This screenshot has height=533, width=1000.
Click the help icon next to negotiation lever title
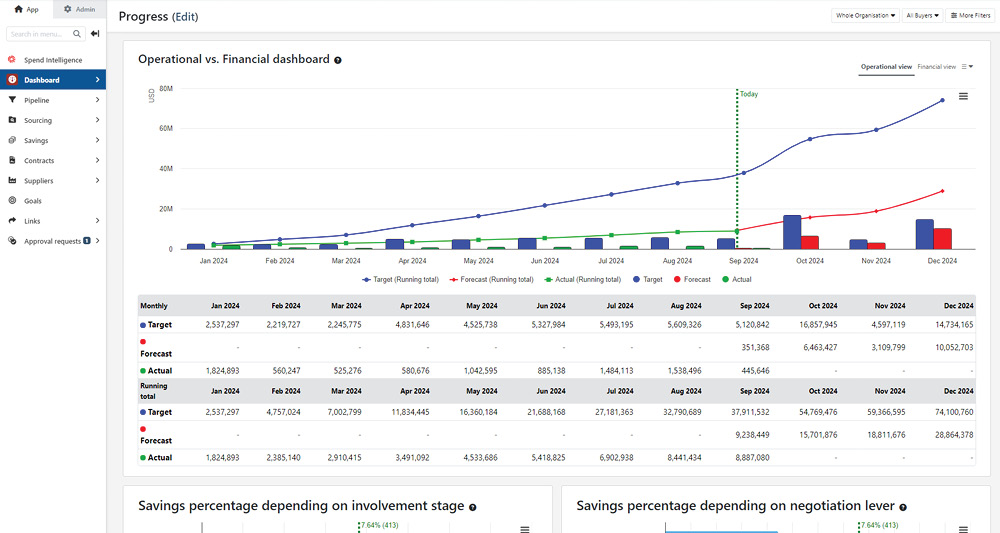pyautogui.click(x=903, y=507)
